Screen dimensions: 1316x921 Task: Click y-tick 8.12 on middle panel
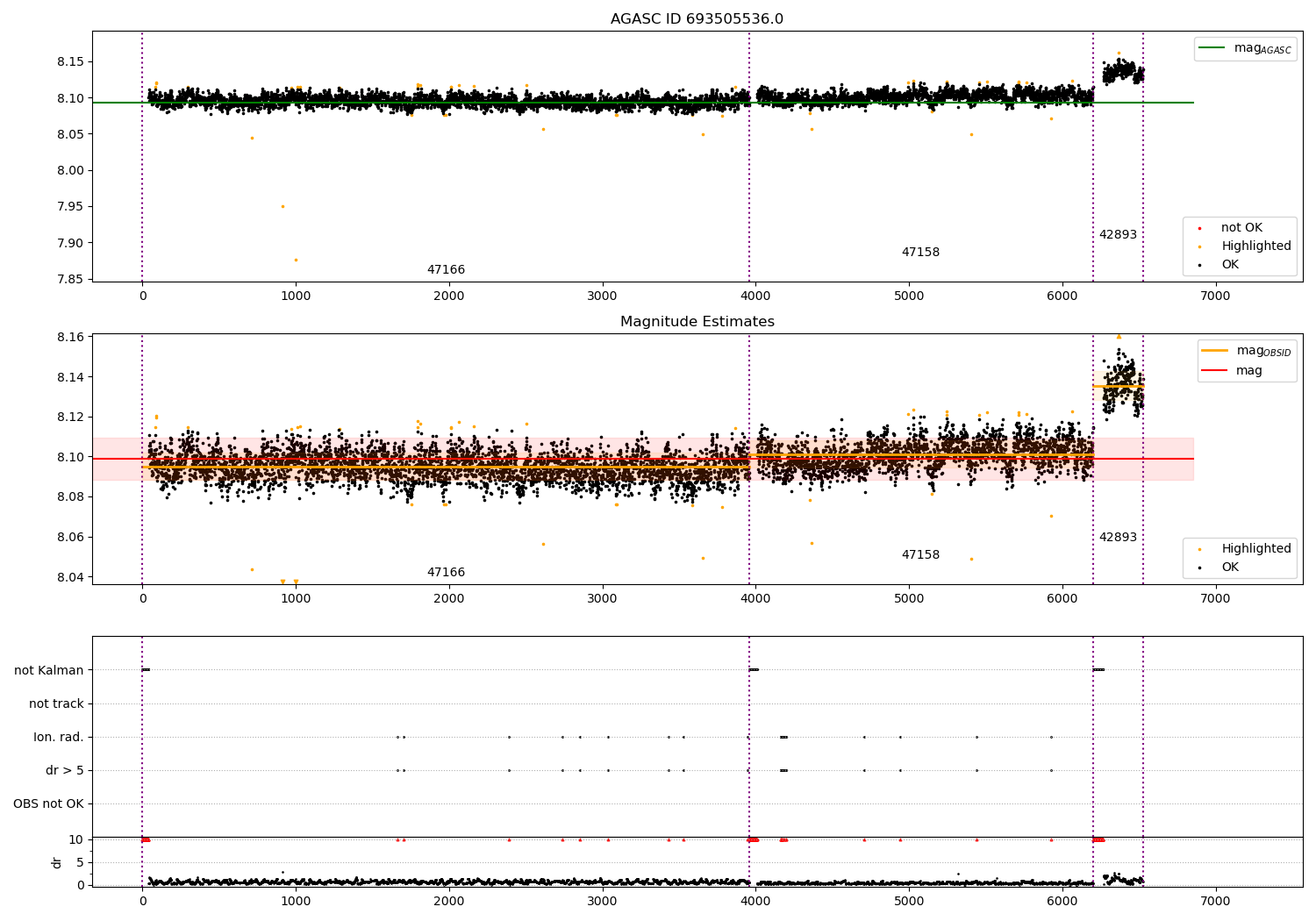(69, 418)
